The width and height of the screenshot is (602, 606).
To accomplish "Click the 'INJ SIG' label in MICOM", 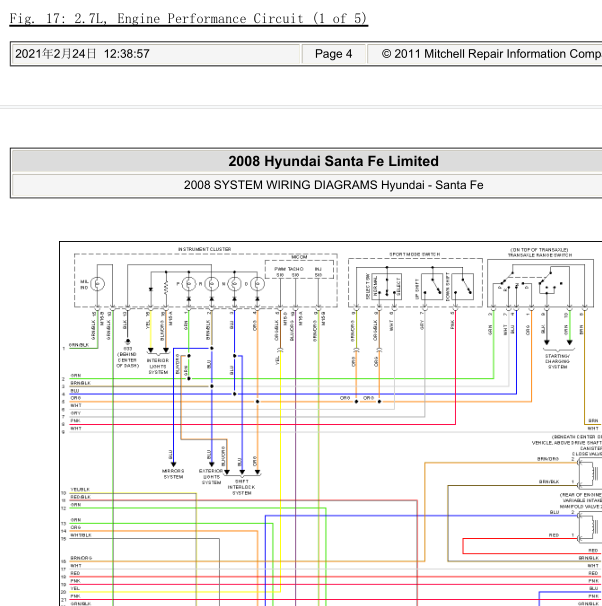I will click(318, 272).
